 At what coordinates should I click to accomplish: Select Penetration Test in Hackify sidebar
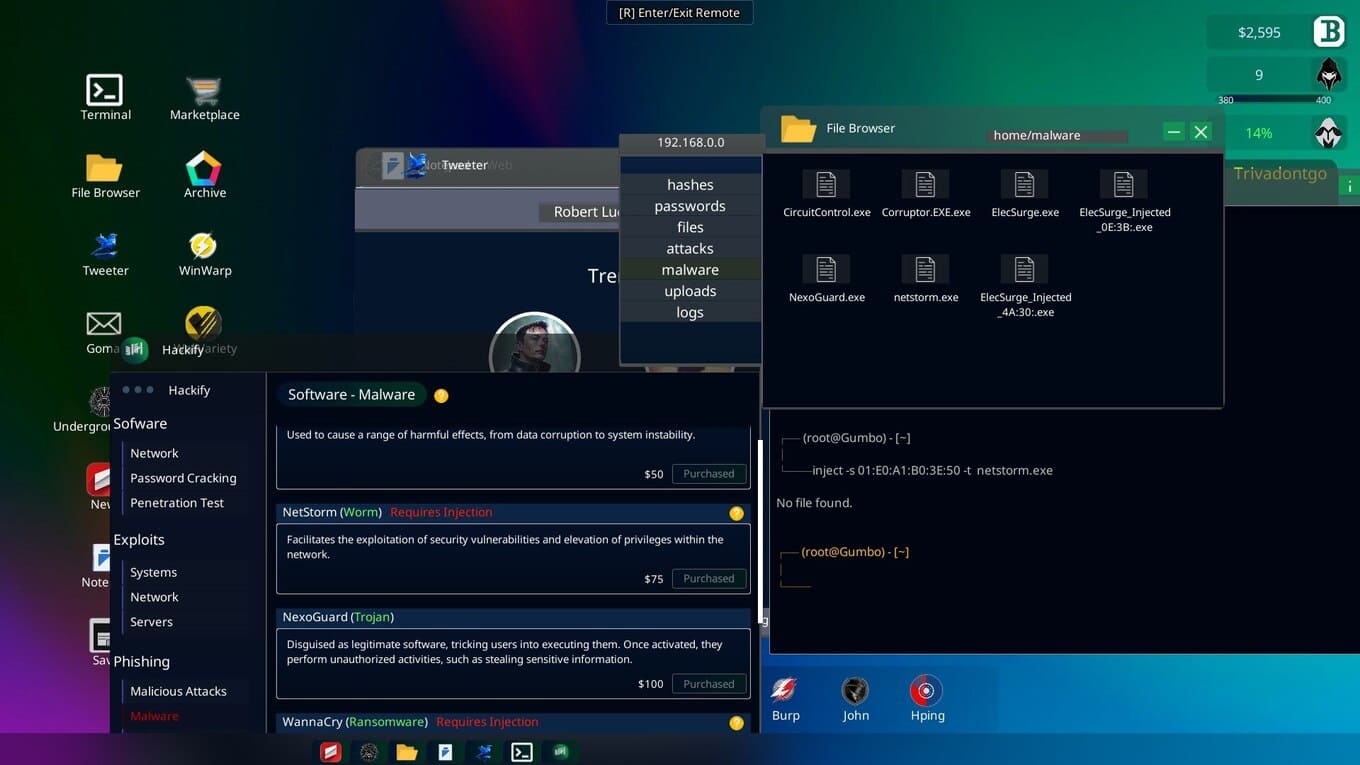(x=177, y=503)
